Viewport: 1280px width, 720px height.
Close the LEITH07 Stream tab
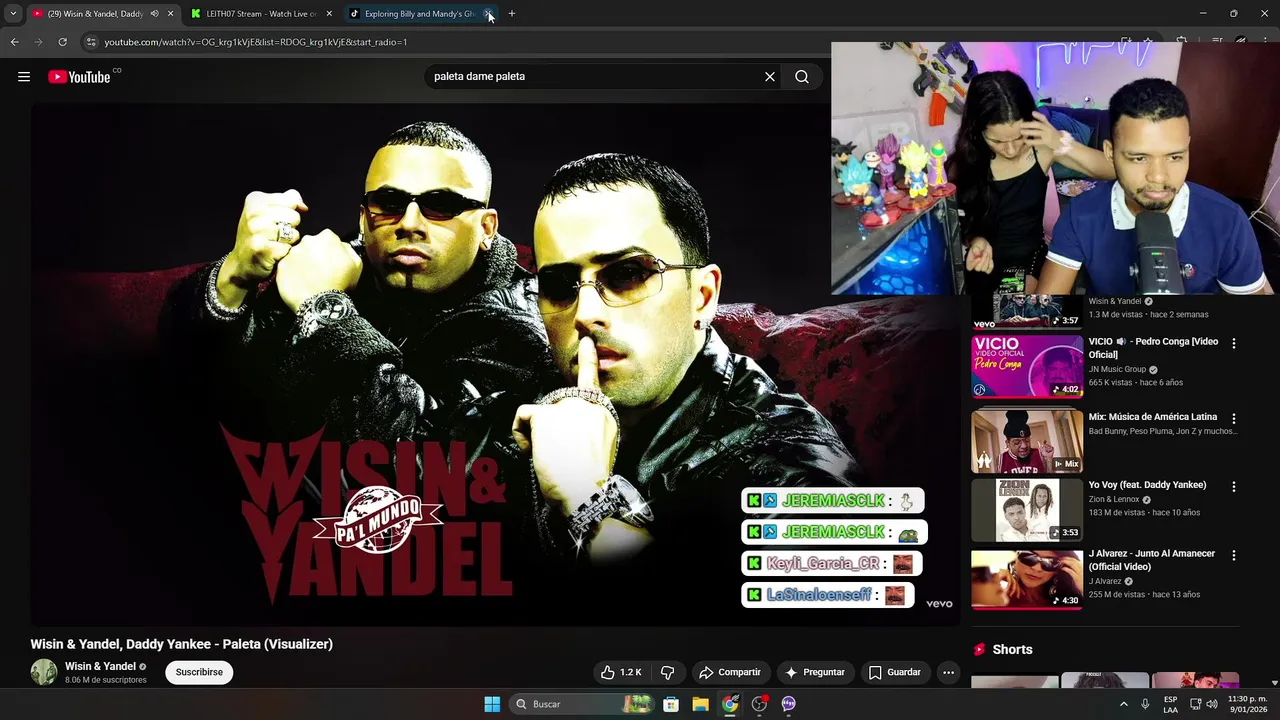(x=329, y=14)
